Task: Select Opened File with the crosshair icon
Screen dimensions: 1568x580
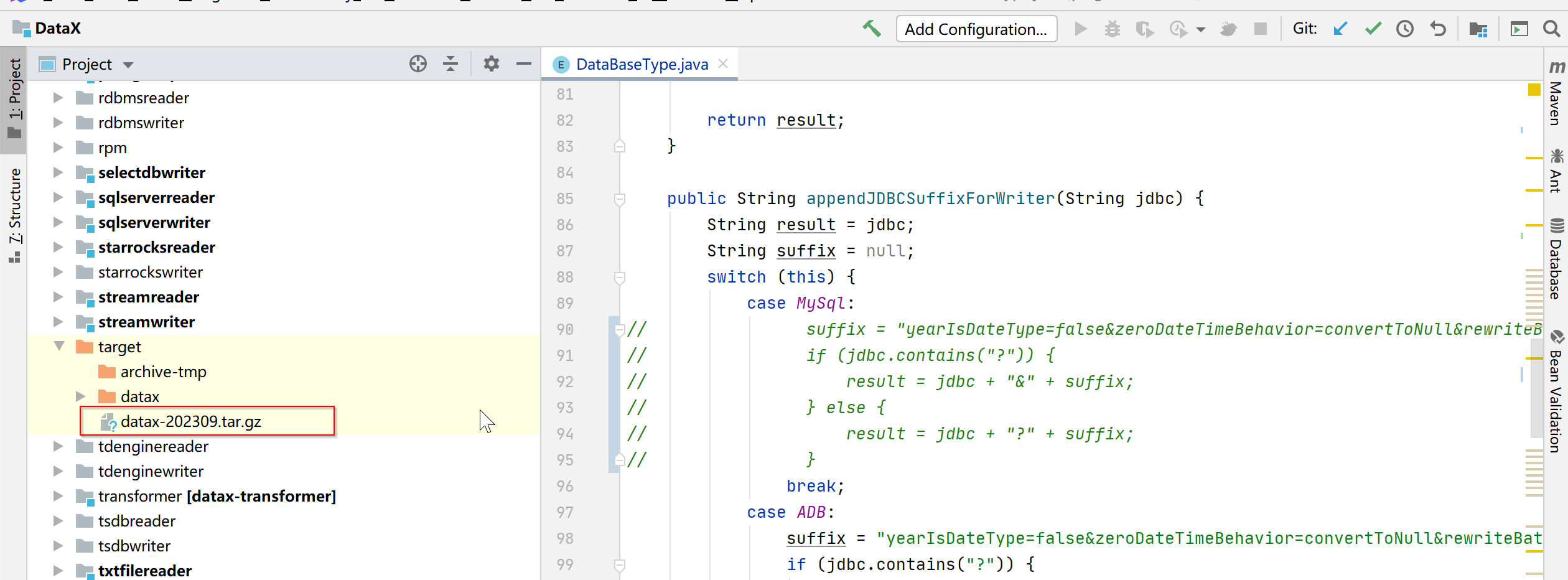Action: 418,63
